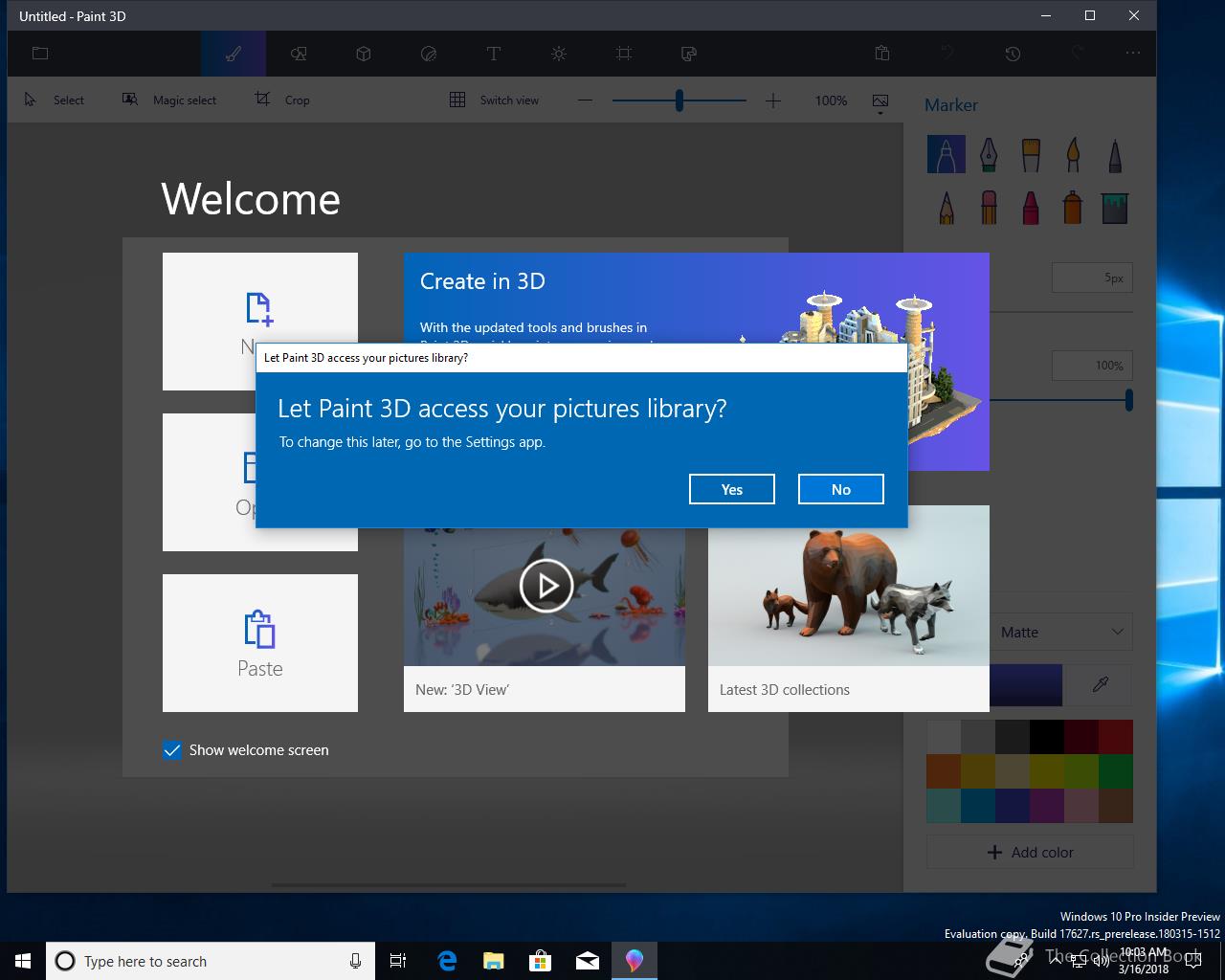Open the view mode dropdown icon
Screen dimensions: 1225x980
click(880, 102)
